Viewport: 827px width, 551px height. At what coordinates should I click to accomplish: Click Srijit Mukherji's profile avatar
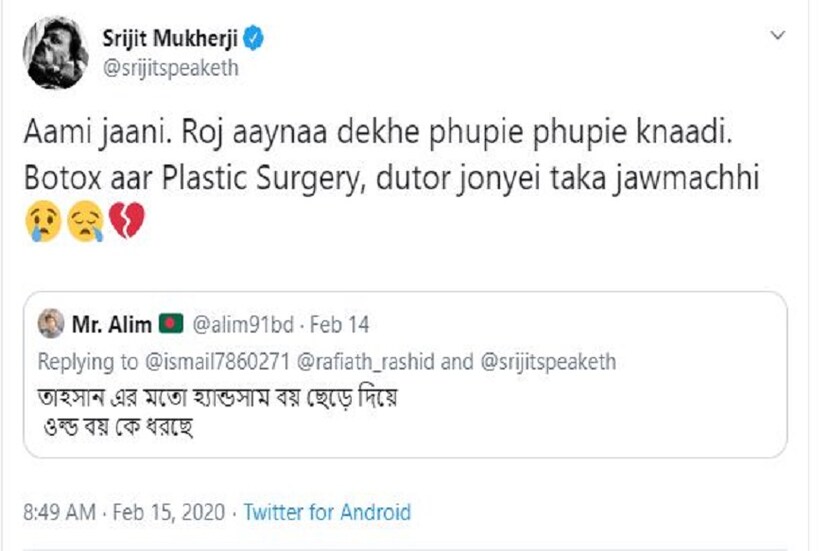click(55, 55)
